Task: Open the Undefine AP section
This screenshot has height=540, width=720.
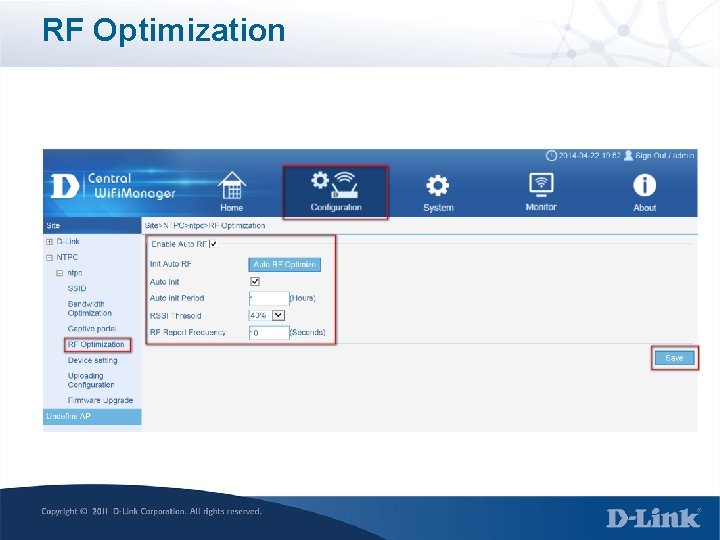Action: pos(92,416)
